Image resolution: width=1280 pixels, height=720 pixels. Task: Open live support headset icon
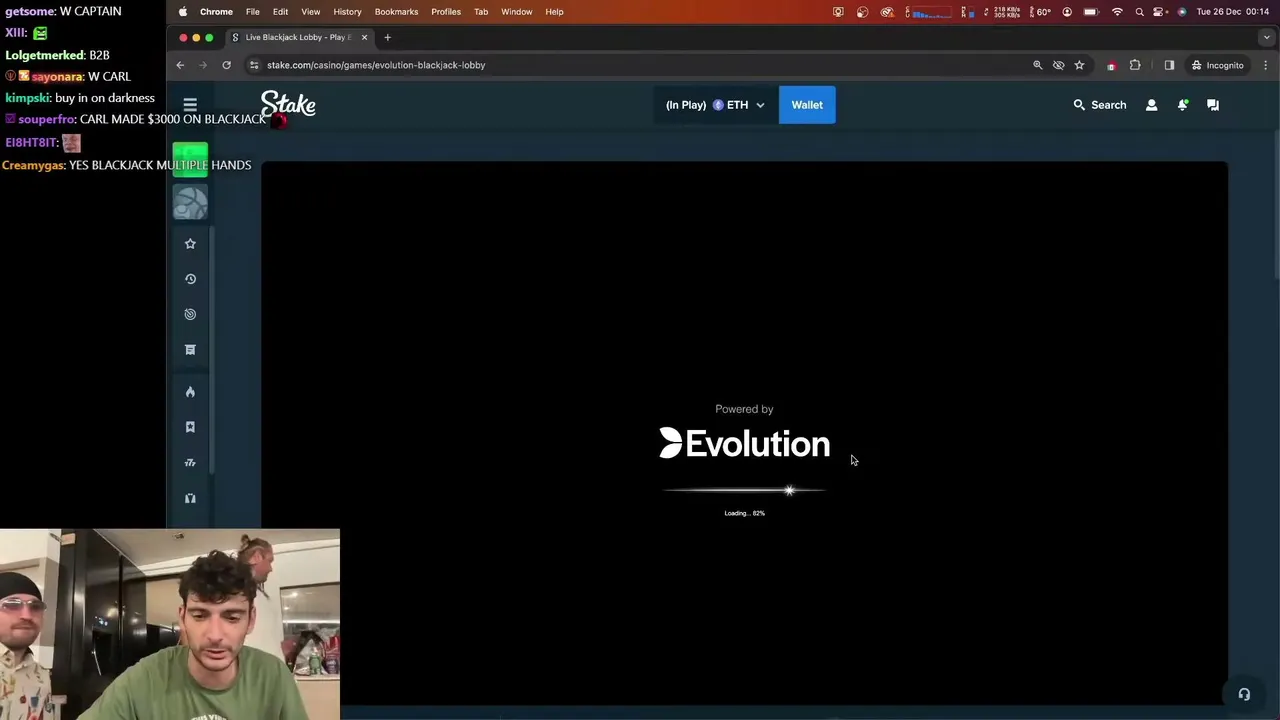(x=1244, y=695)
